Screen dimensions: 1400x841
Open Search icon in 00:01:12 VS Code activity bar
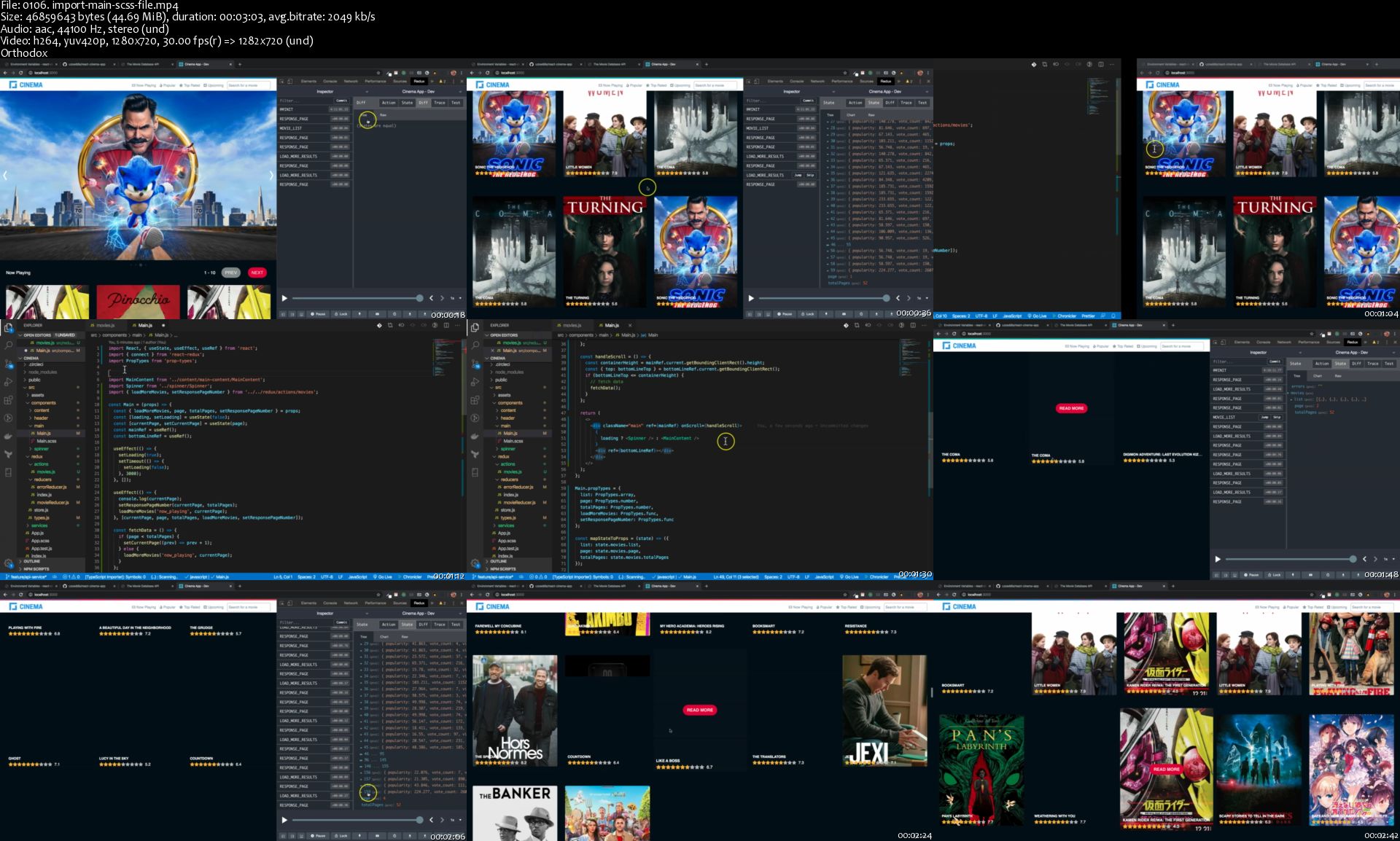[x=8, y=345]
